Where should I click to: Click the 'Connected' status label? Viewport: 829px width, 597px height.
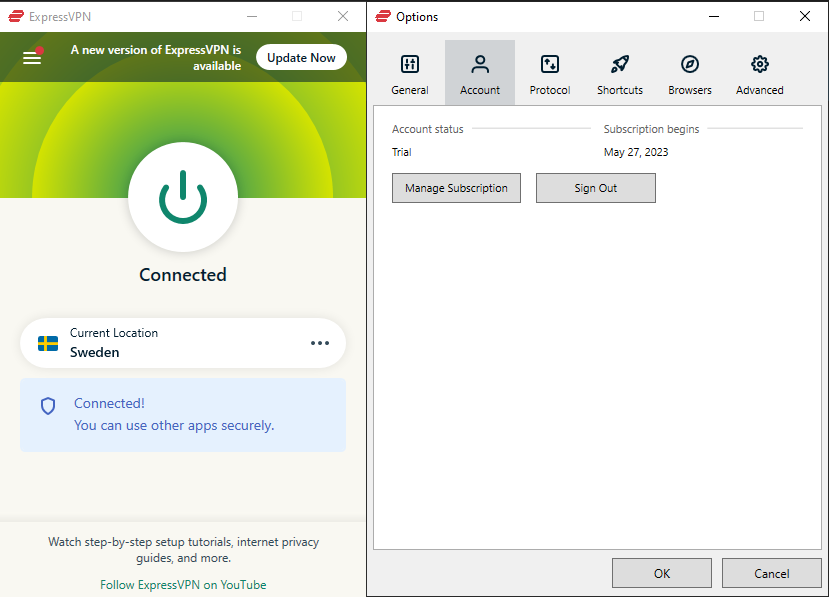pos(183,274)
